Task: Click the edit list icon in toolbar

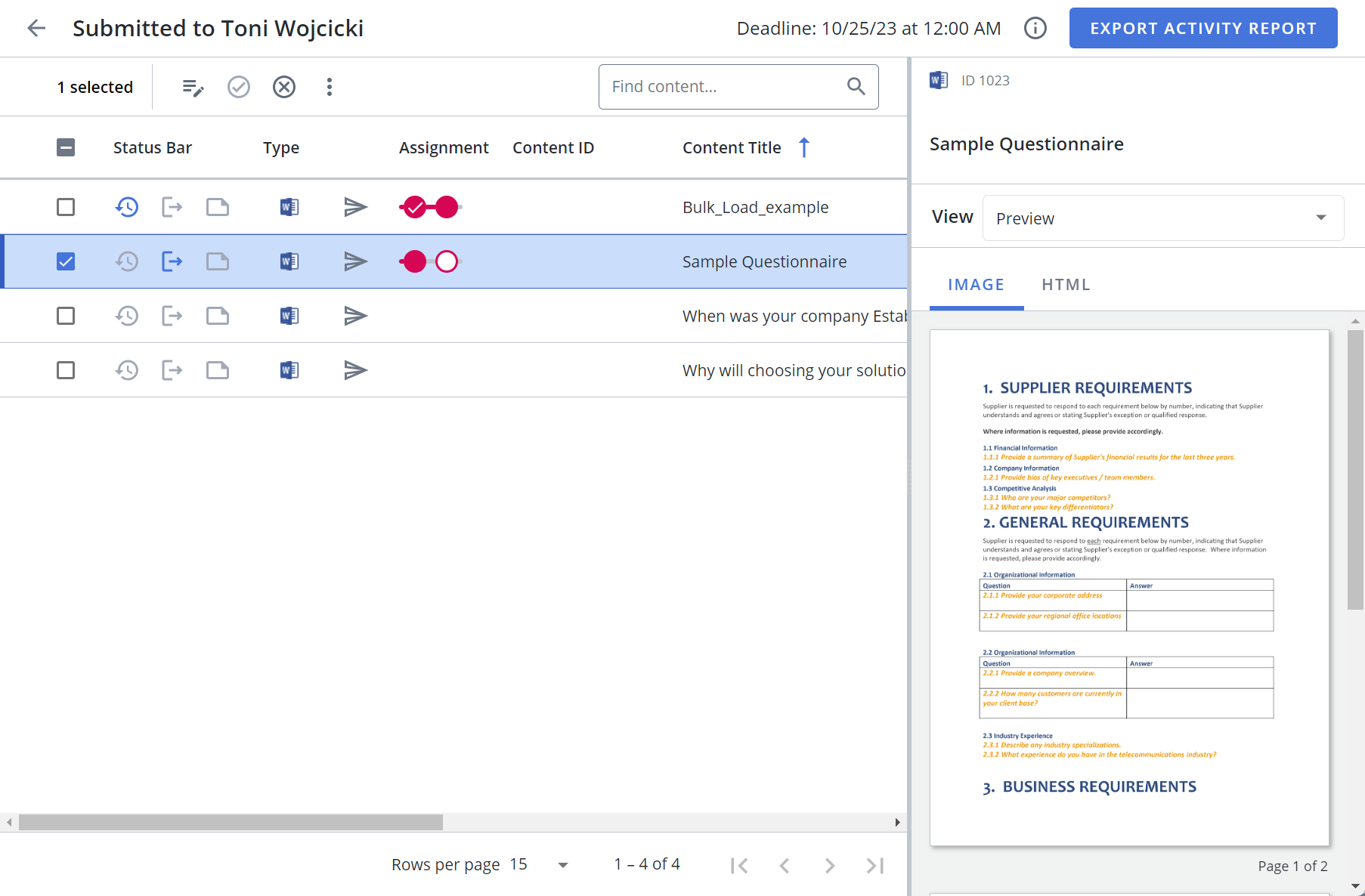Action: [x=193, y=88]
